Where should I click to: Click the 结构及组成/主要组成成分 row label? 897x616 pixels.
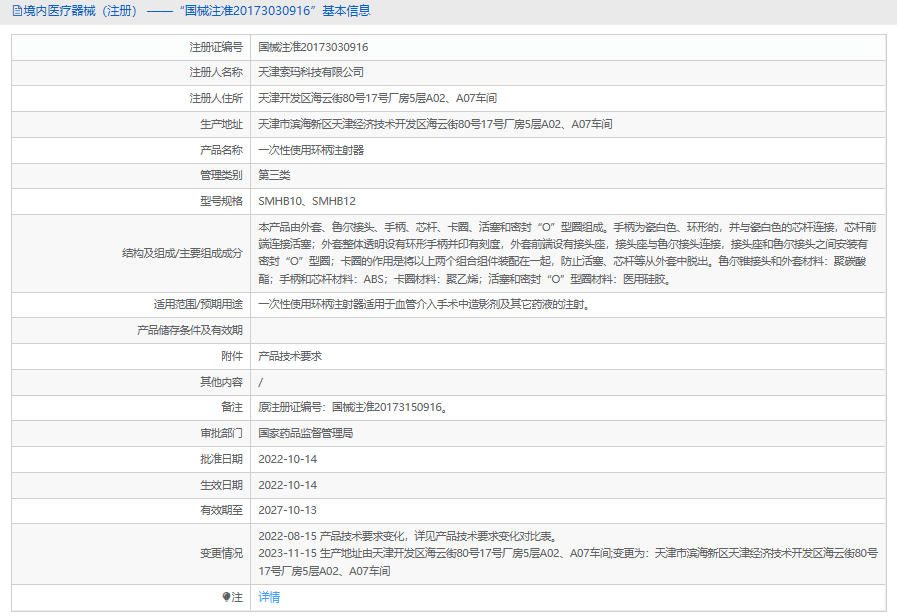coord(182,253)
